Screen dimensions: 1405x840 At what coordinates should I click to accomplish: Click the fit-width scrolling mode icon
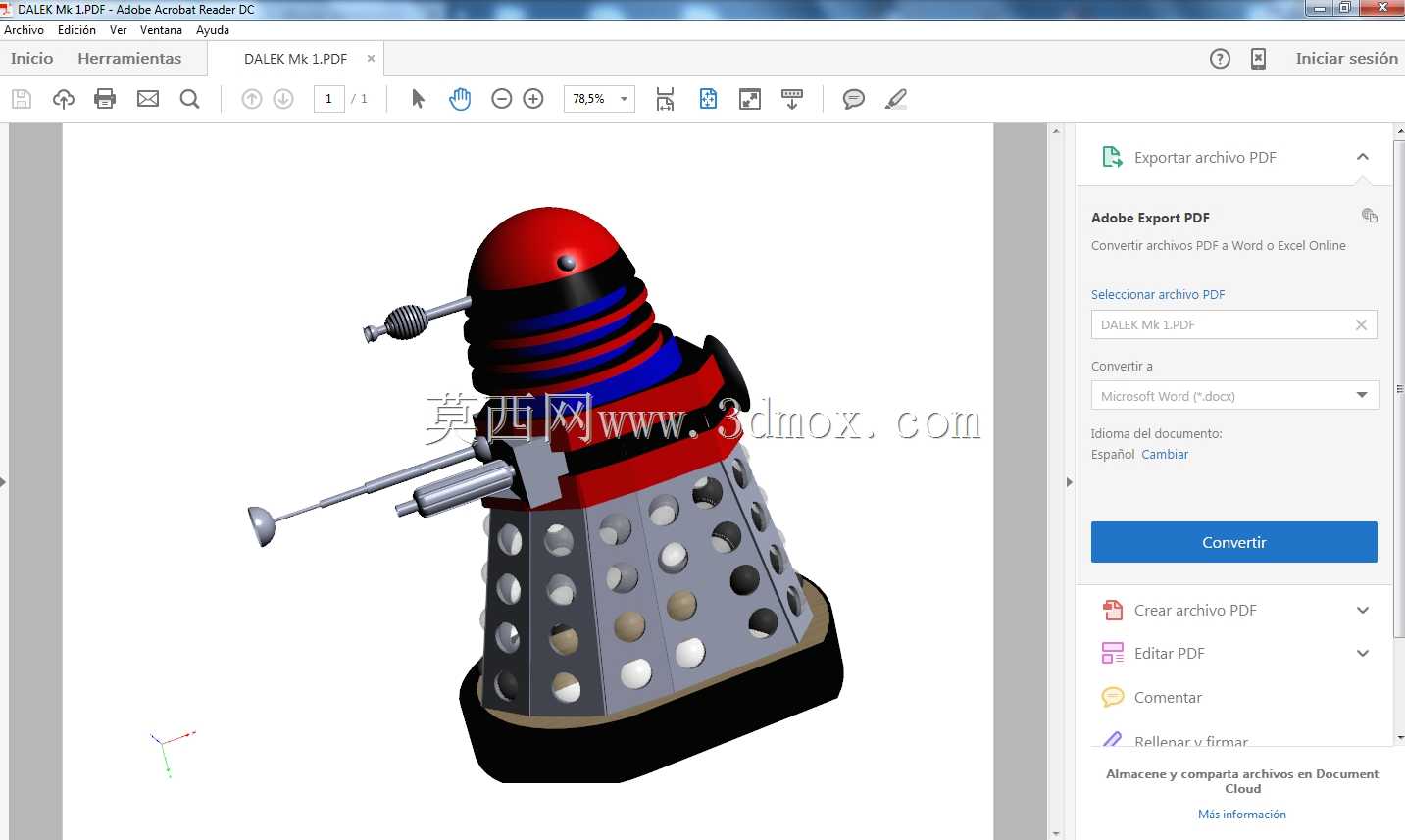click(x=665, y=99)
